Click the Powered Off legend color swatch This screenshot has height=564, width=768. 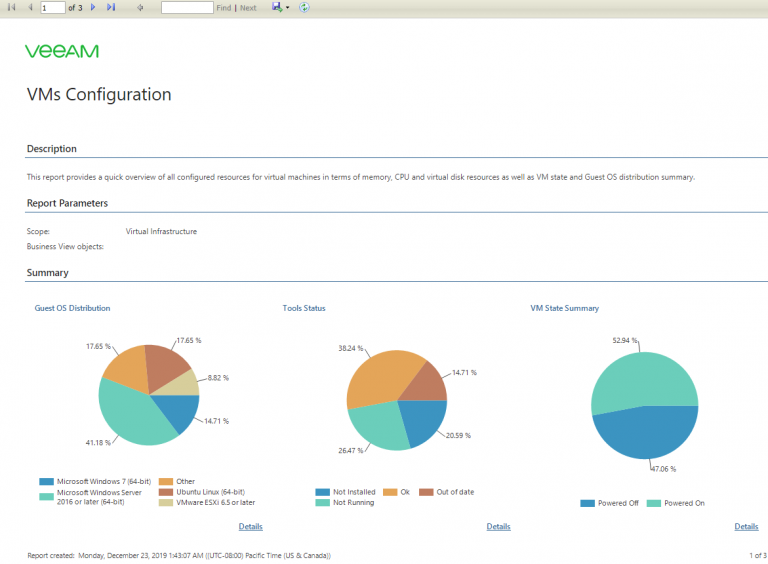pyautogui.click(x=587, y=503)
